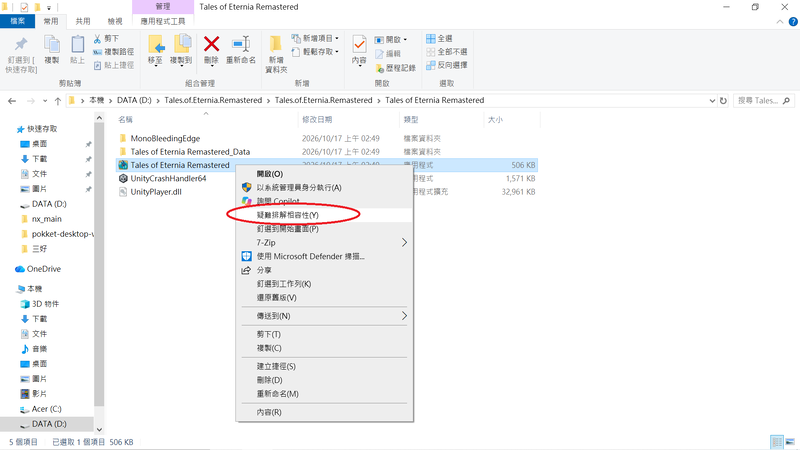Click the Pin to Quick access icon
The height and width of the screenshot is (450, 800).
pos(21,45)
